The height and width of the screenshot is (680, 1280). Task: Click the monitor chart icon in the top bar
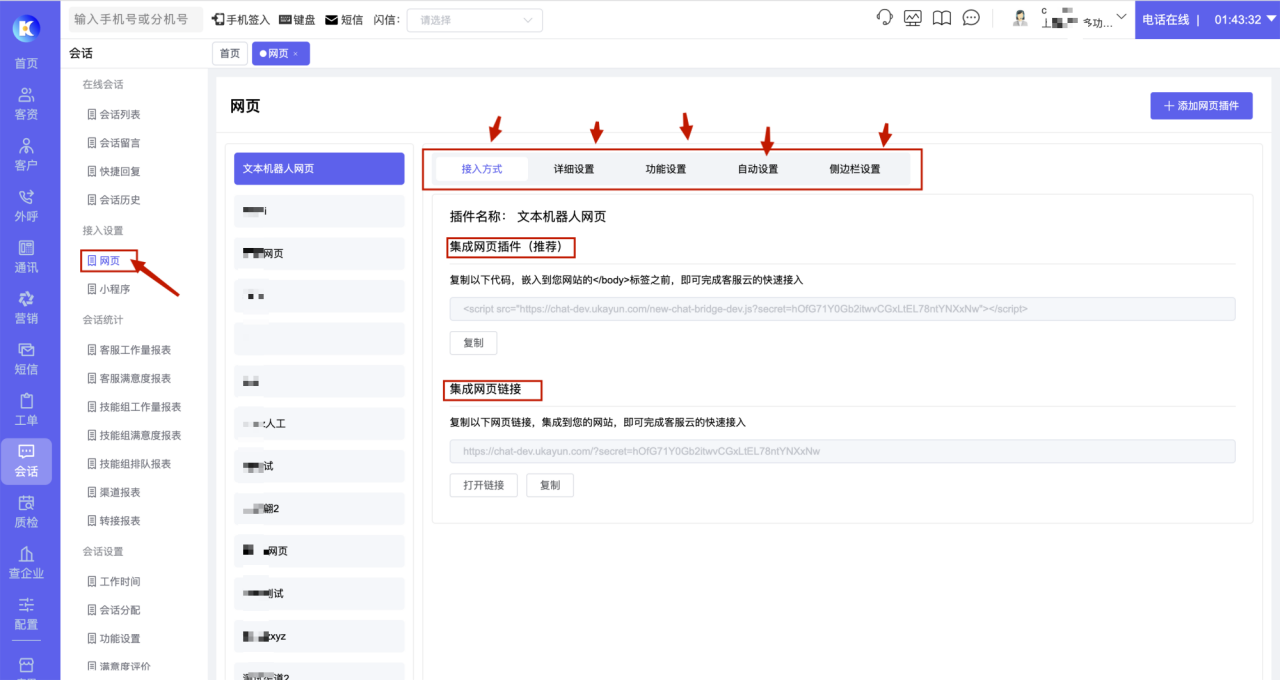(912, 18)
